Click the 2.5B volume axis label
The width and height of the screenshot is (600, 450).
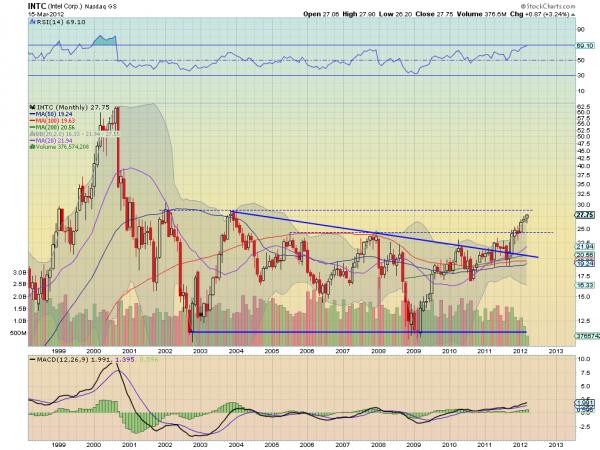(x=20, y=284)
